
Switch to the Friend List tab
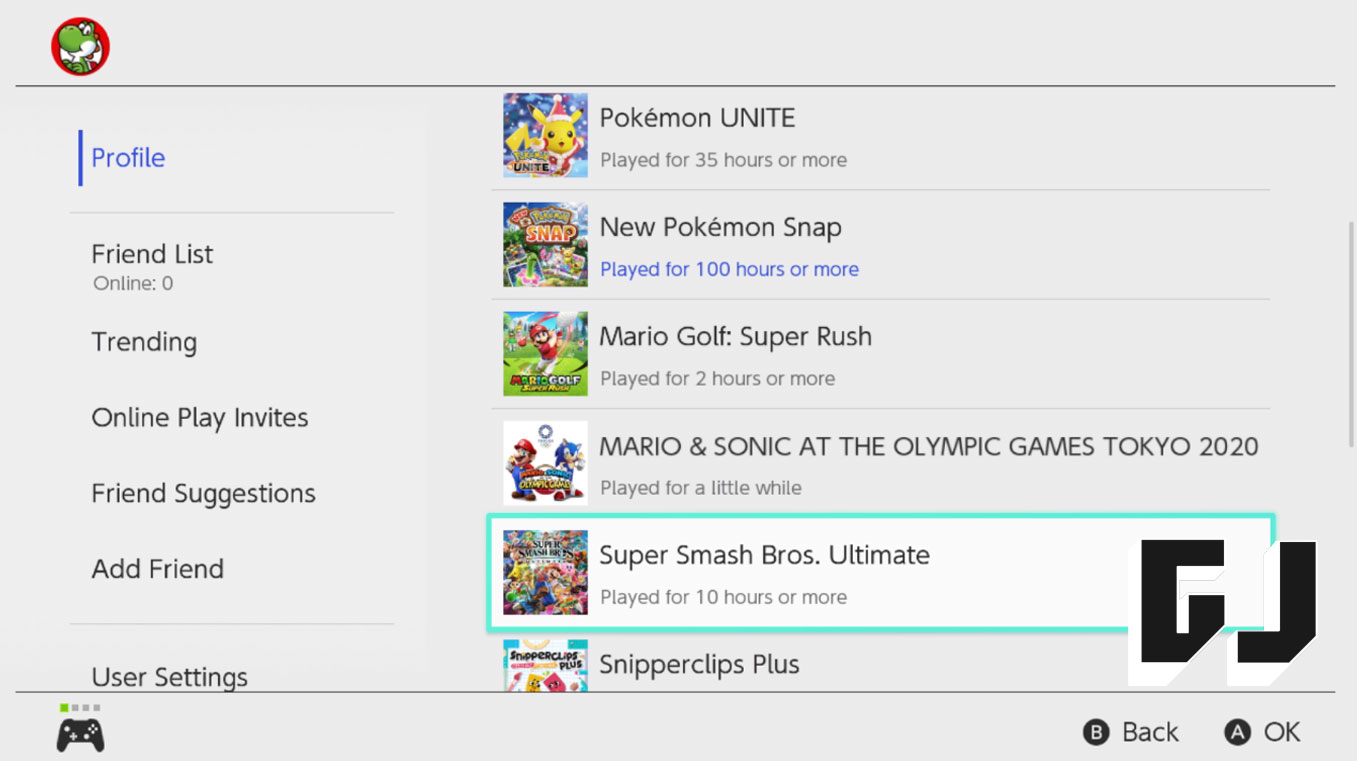pyautogui.click(x=152, y=254)
